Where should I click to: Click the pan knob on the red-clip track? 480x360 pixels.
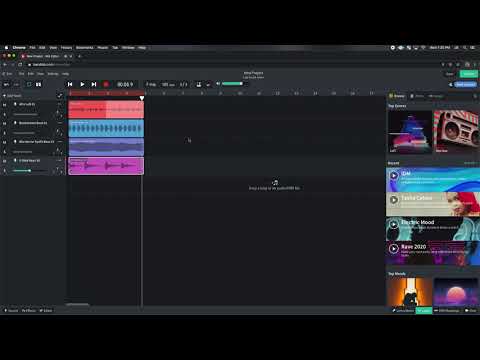[x=58, y=114]
